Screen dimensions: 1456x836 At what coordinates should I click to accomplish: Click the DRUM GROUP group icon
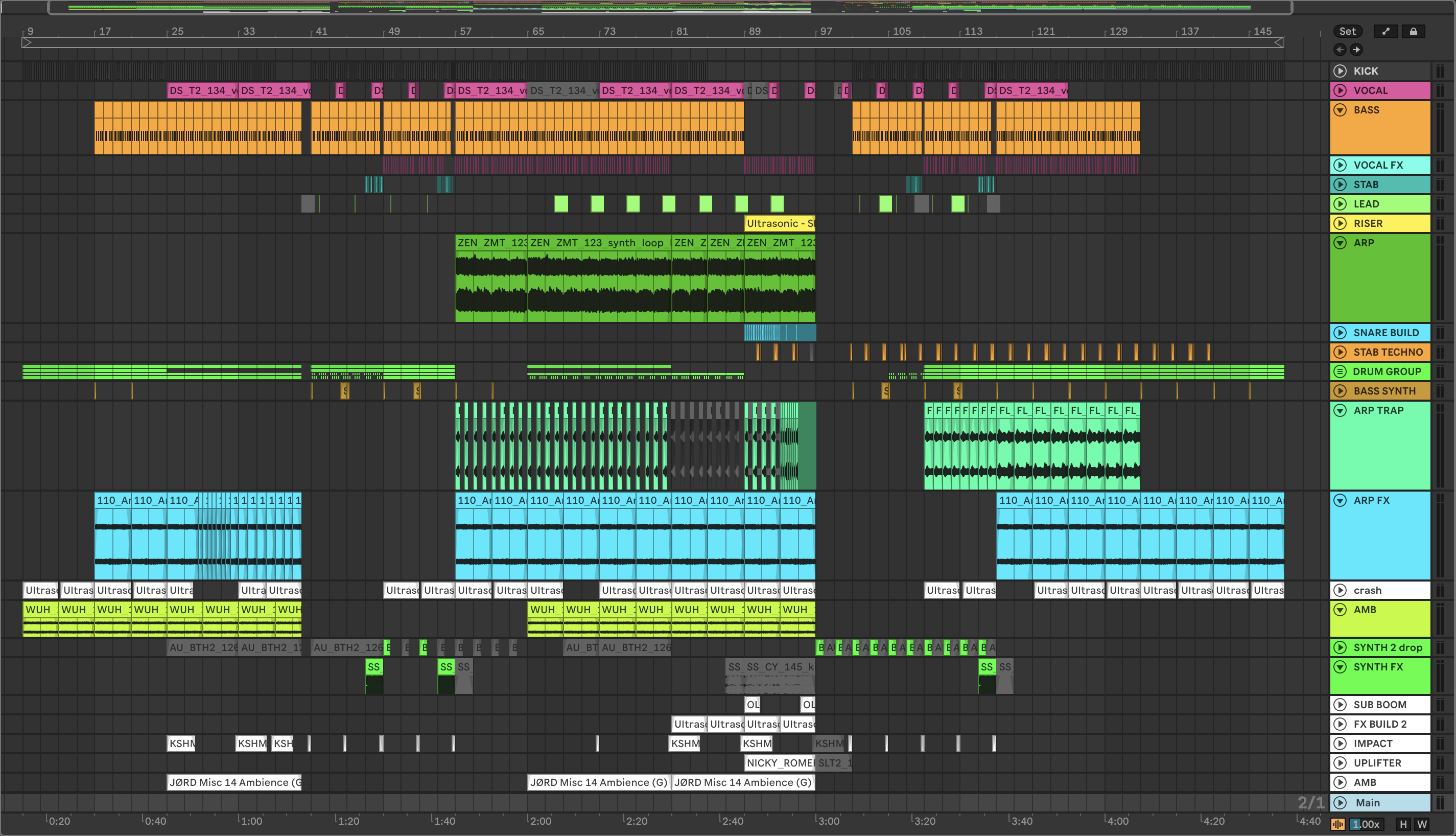point(1340,371)
